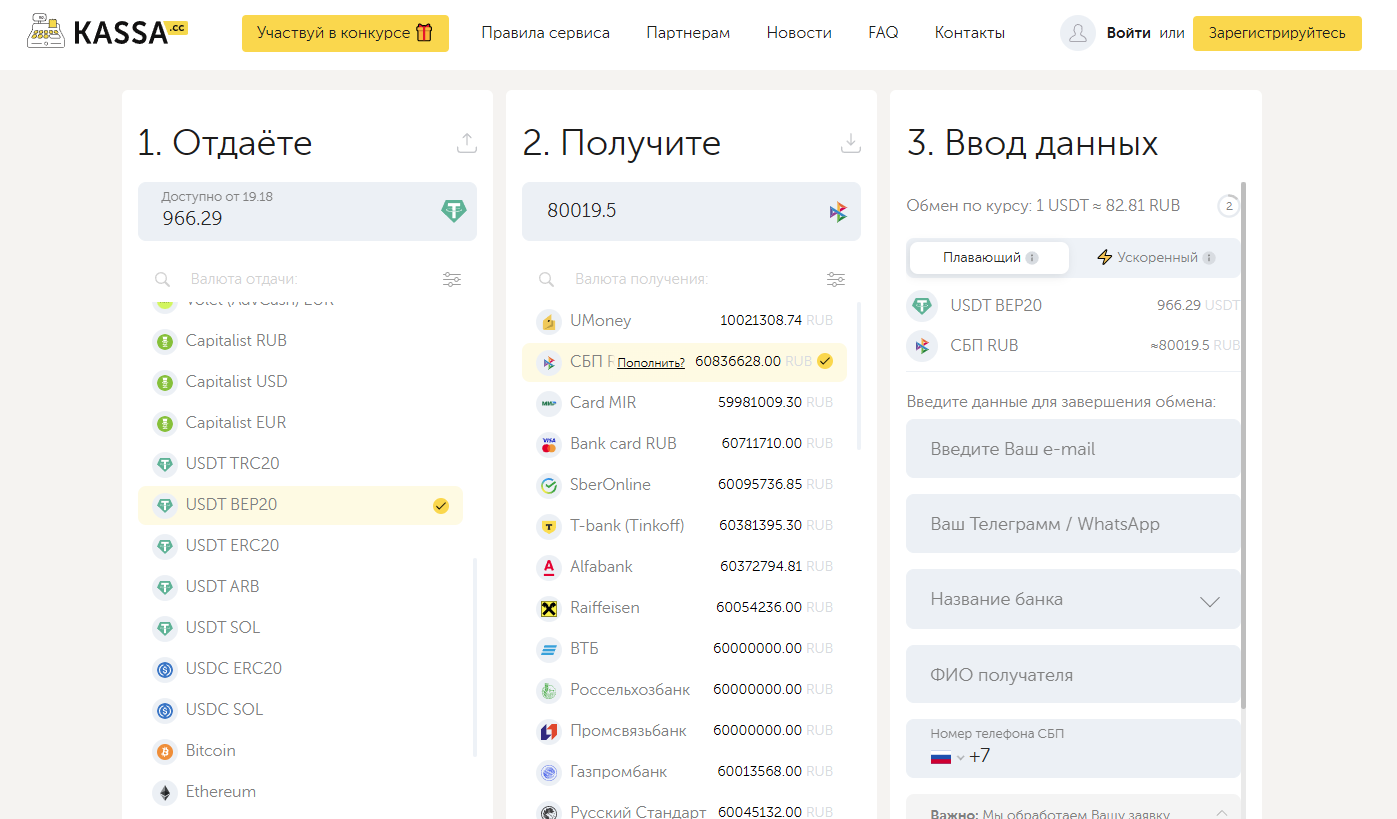
Task: Click checkmark on selected USDT BEP20 row
Action: [440, 506]
